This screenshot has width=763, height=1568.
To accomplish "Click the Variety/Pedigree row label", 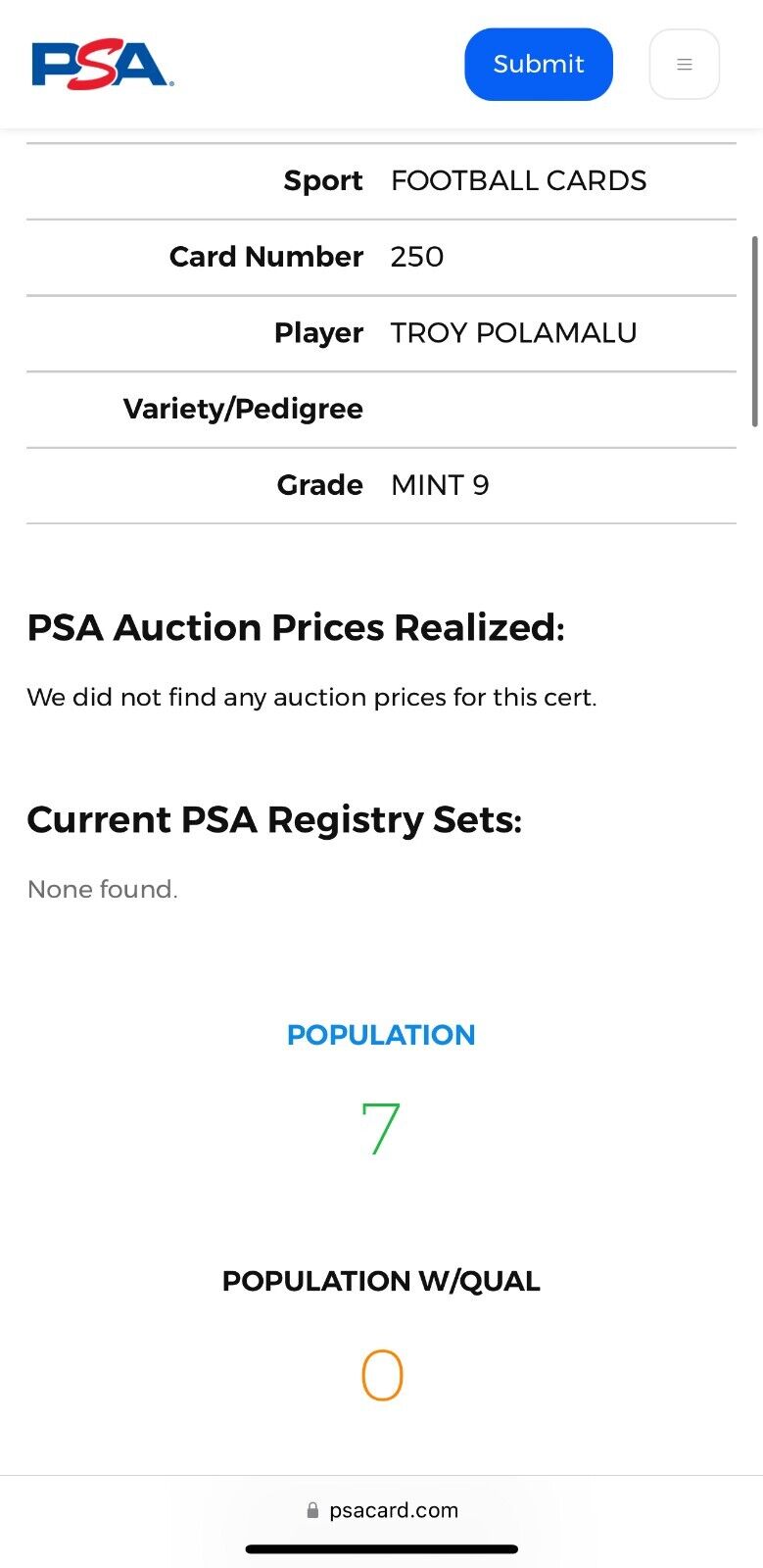I will (x=243, y=409).
